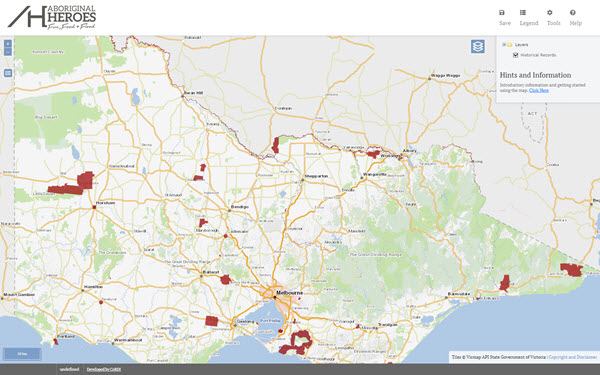Image resolution: width=600 pixels, height=375 pixels.
Task: Zoom in with the plus button
Action: click(8, 44)
